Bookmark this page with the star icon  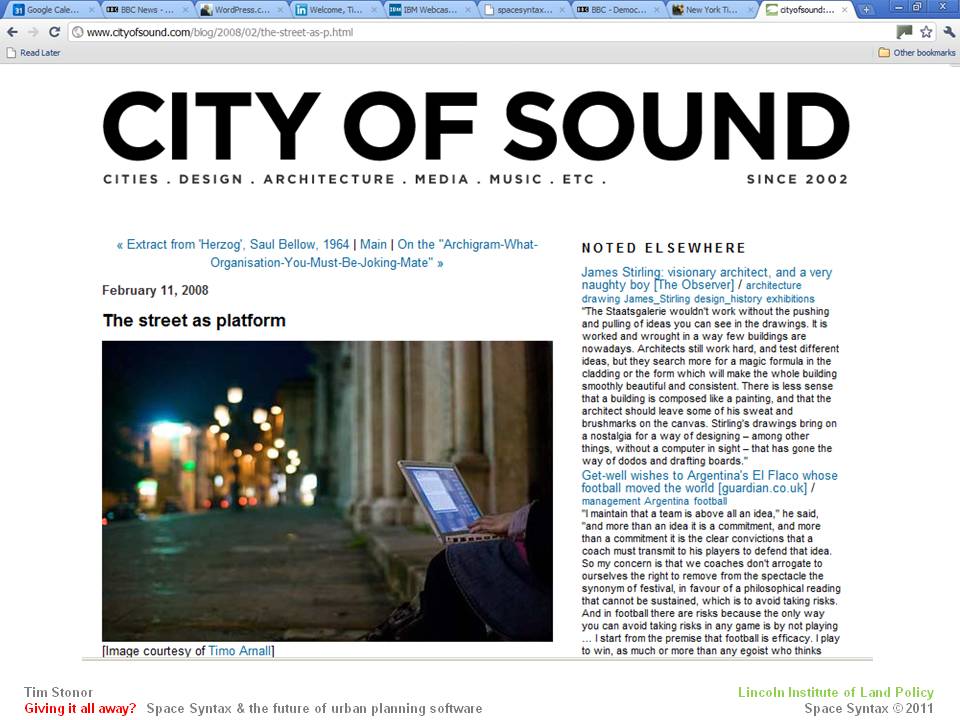click(x=926, y=32)
